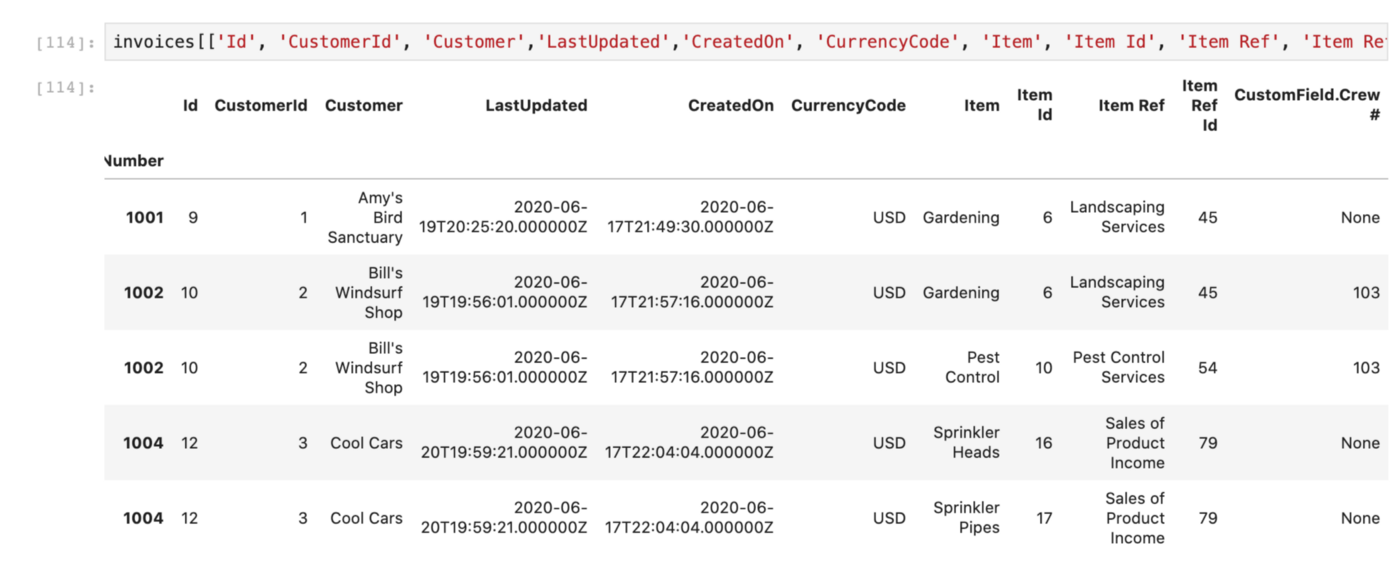This screenshot has width=1400, height=567.
Task: Click the Item Ref Id value 54
Action: (x=1208, y=367)
